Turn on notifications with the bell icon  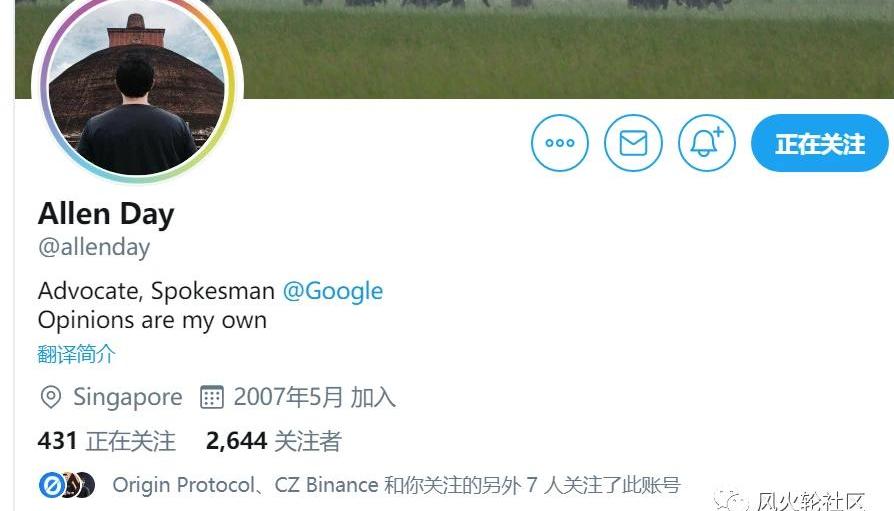pos(706,143)
